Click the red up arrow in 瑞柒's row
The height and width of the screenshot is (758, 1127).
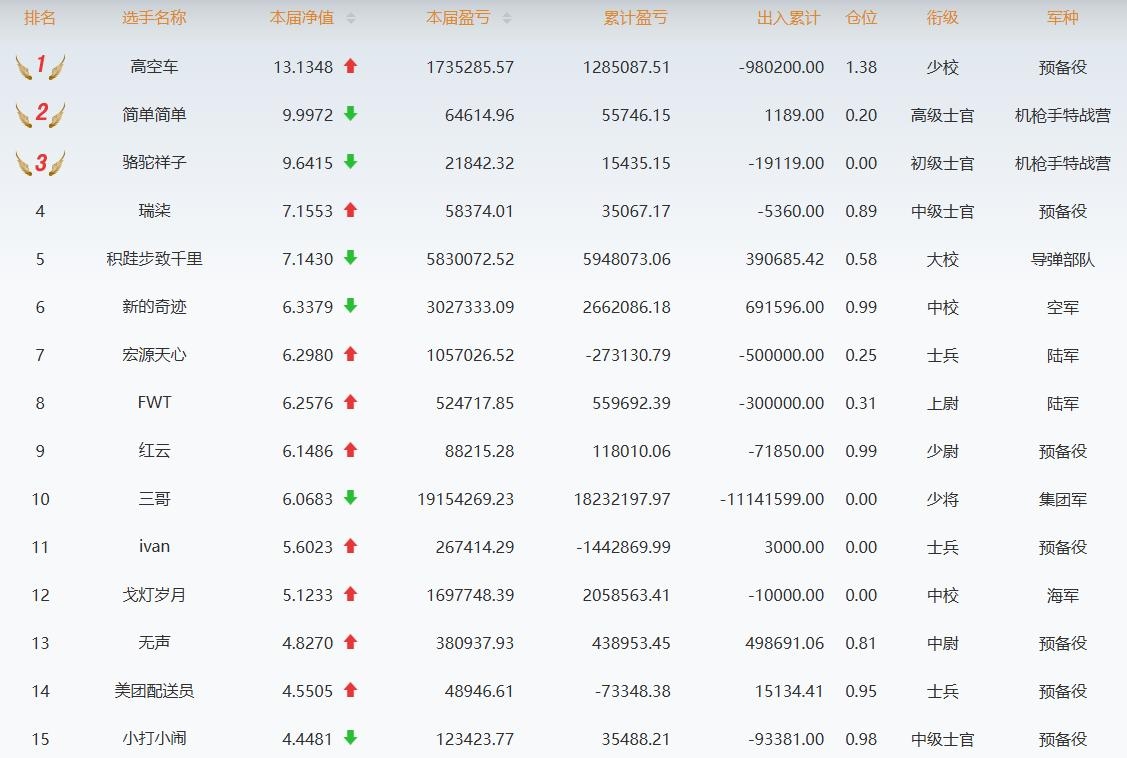pyautogui.click(x=350, y=210)
